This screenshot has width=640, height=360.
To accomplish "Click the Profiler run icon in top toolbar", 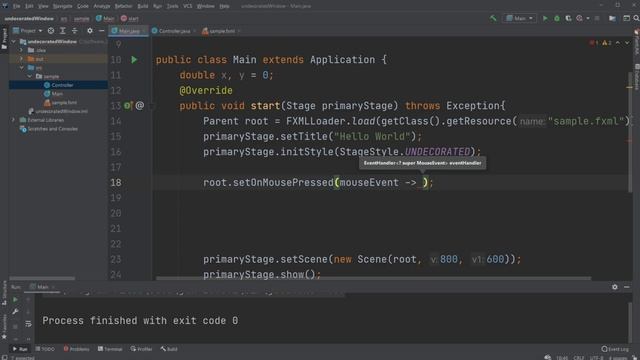I will tap(580, 18).
